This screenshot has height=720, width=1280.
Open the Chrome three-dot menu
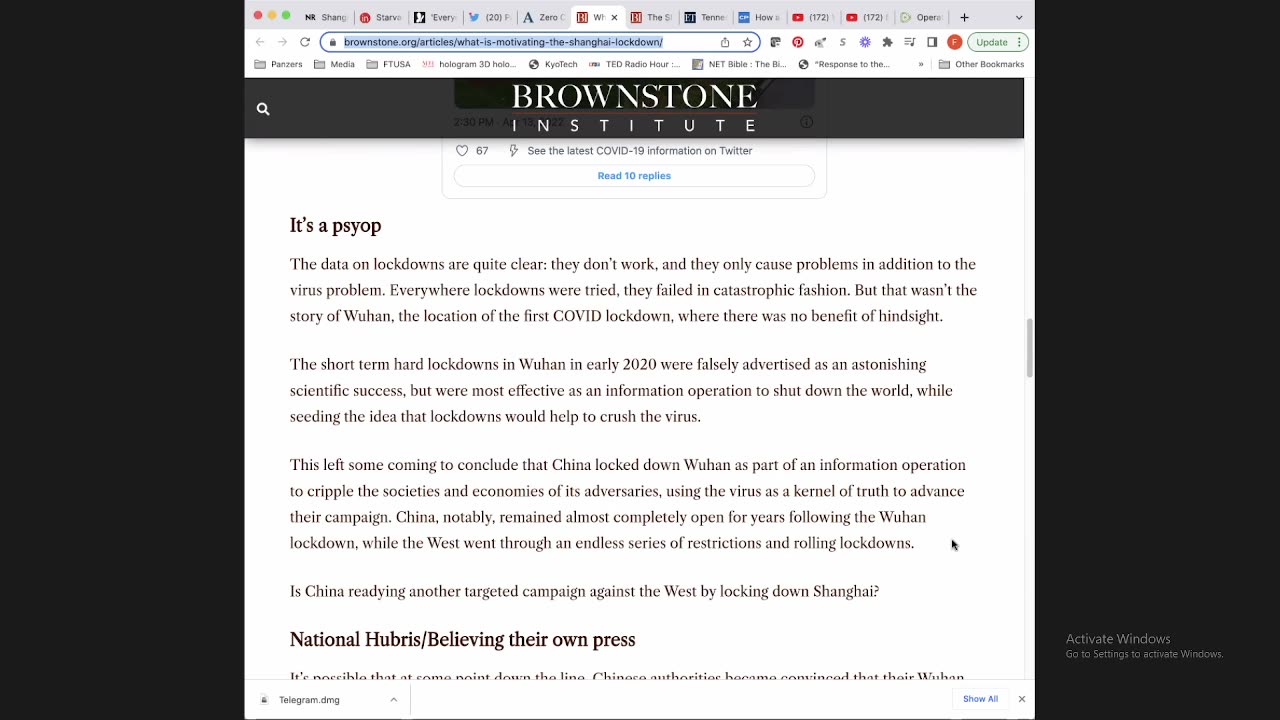click(x=1019, y=42)
